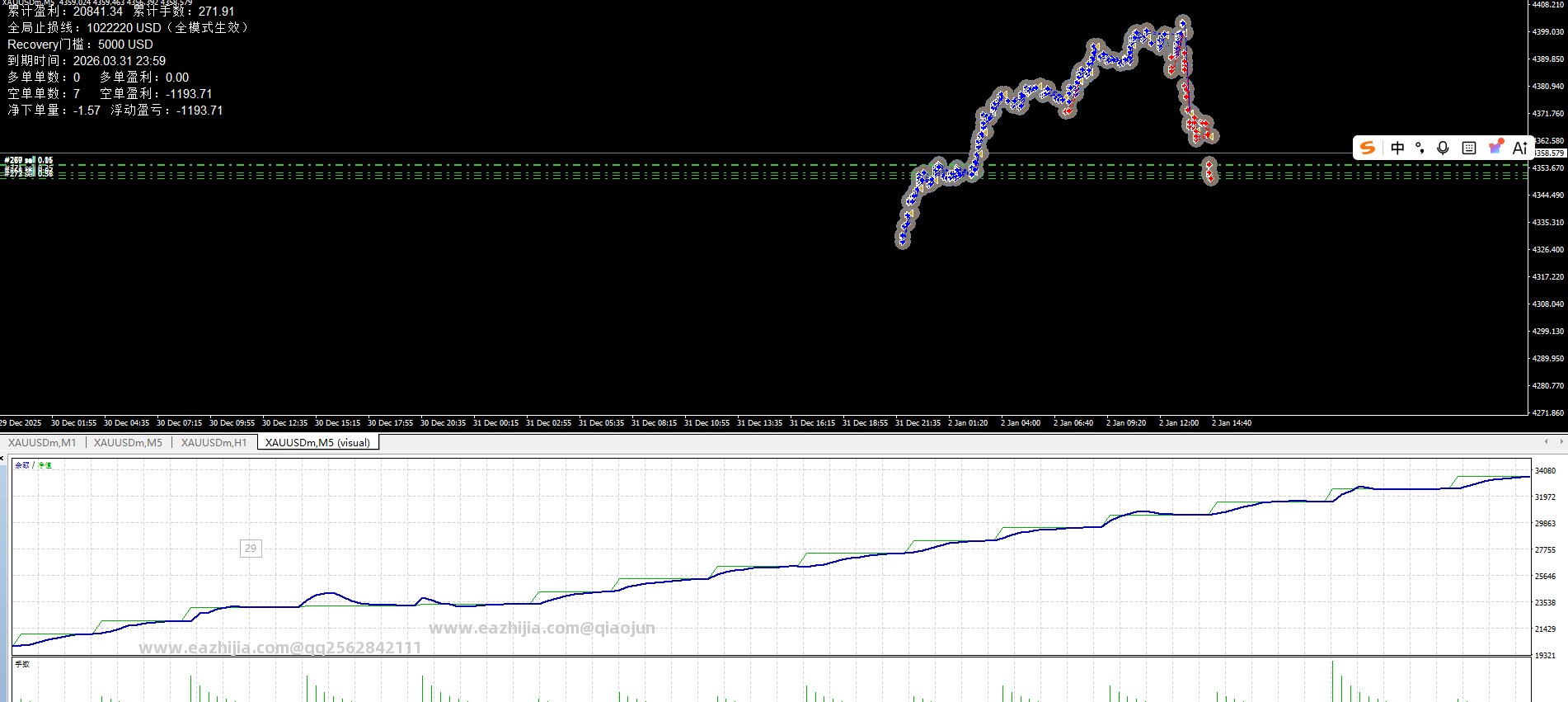Click the 29 Dec 2025 time axis label
Viewport: 1568px width, 702px height.
click(x=20, y=423)
